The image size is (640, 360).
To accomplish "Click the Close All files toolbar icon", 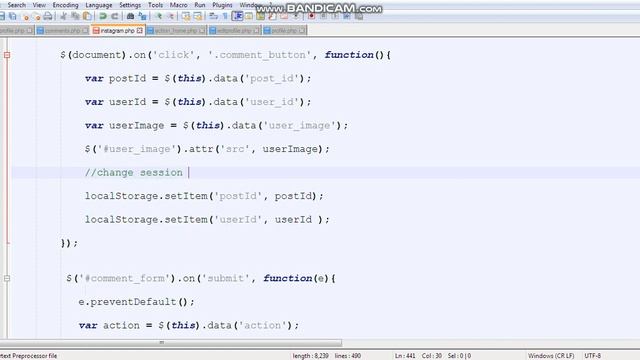I will tap(37, 17).
